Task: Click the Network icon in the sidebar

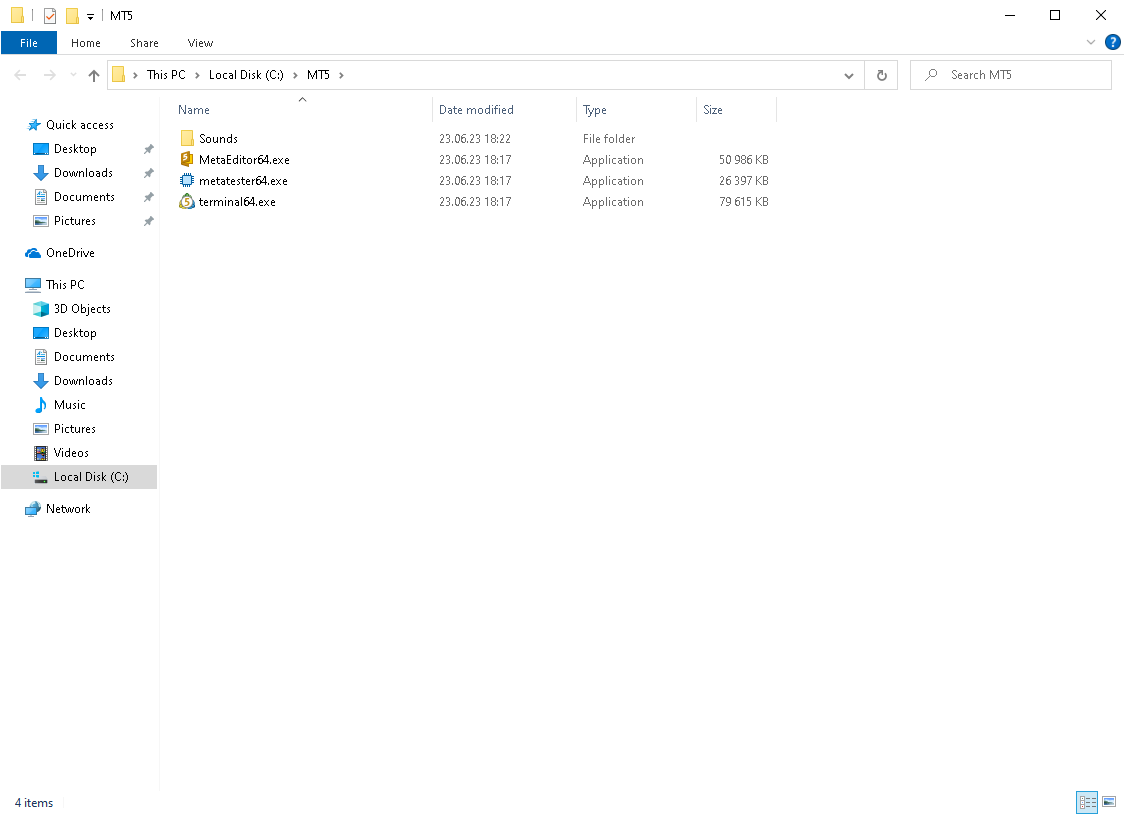Action: pyautogui.click(x=33, y=509)
